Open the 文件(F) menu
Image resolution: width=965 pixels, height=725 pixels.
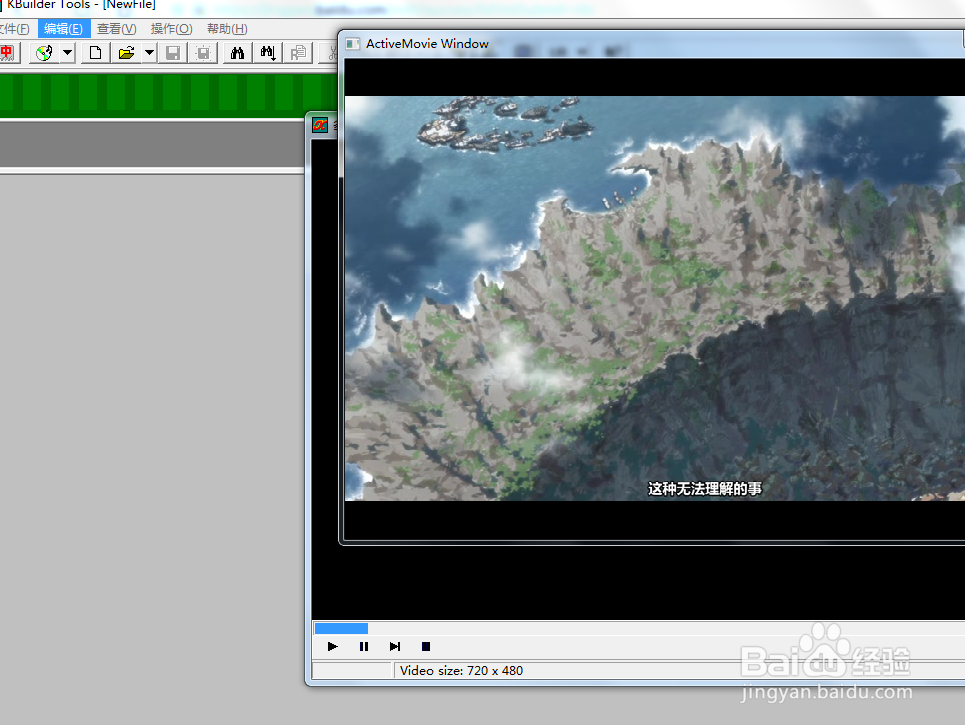14,29
